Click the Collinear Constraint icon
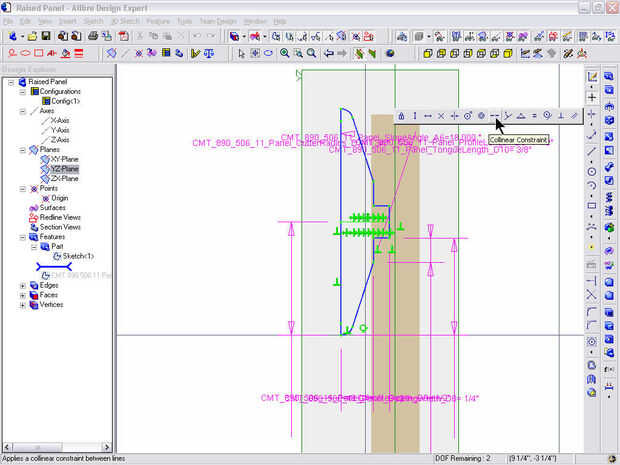620x465 pixels. pyautogui.click(x=494, y=116)
